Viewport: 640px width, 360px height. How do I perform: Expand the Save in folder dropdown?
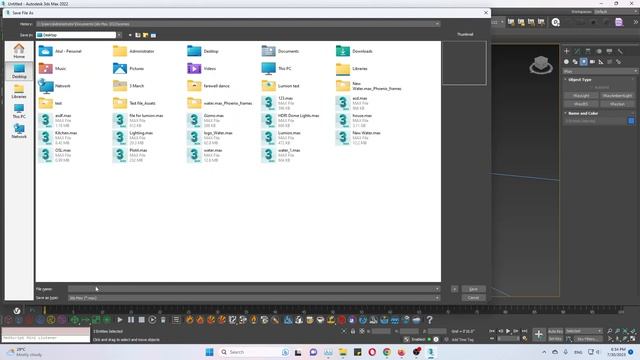coord(119,35)
